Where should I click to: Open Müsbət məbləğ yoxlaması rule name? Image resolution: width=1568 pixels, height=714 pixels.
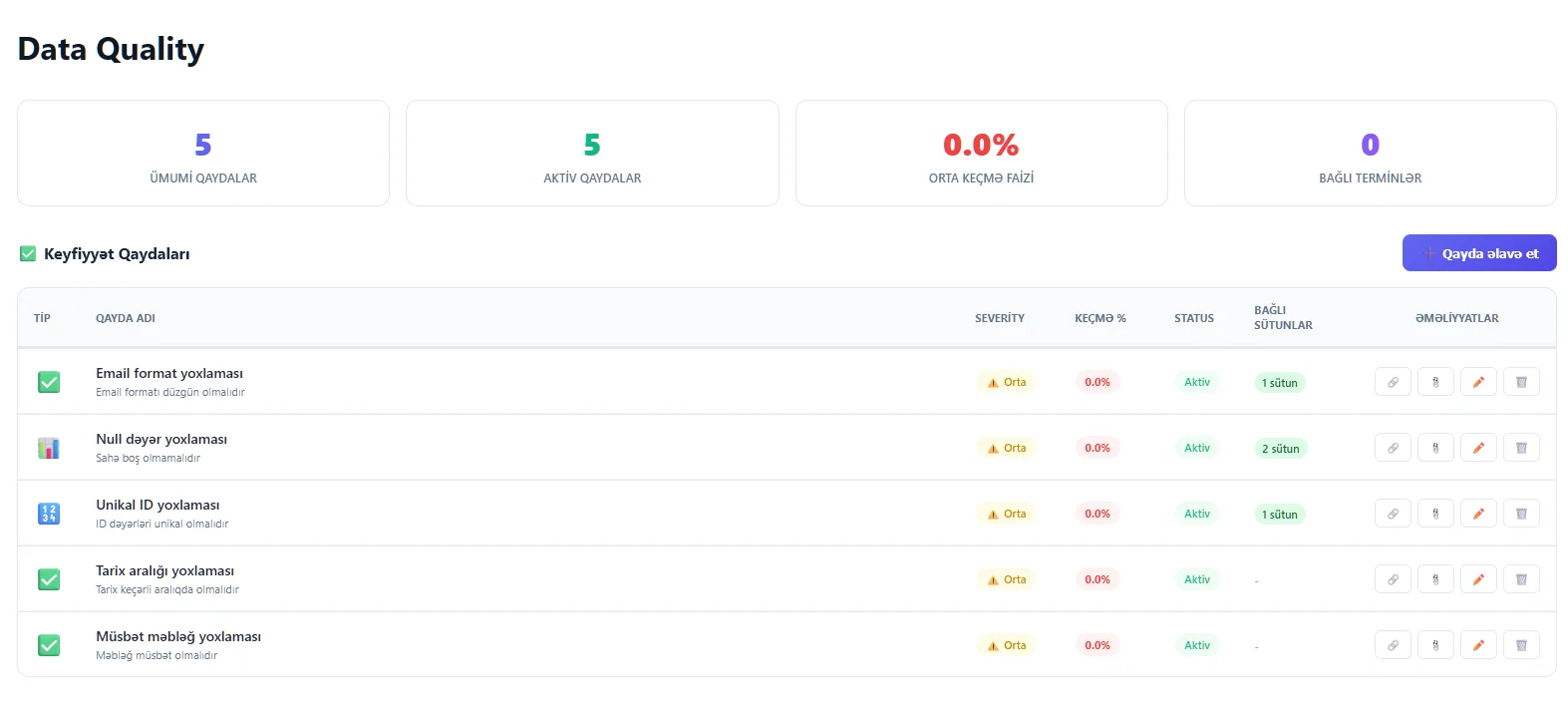pos(178,636)
